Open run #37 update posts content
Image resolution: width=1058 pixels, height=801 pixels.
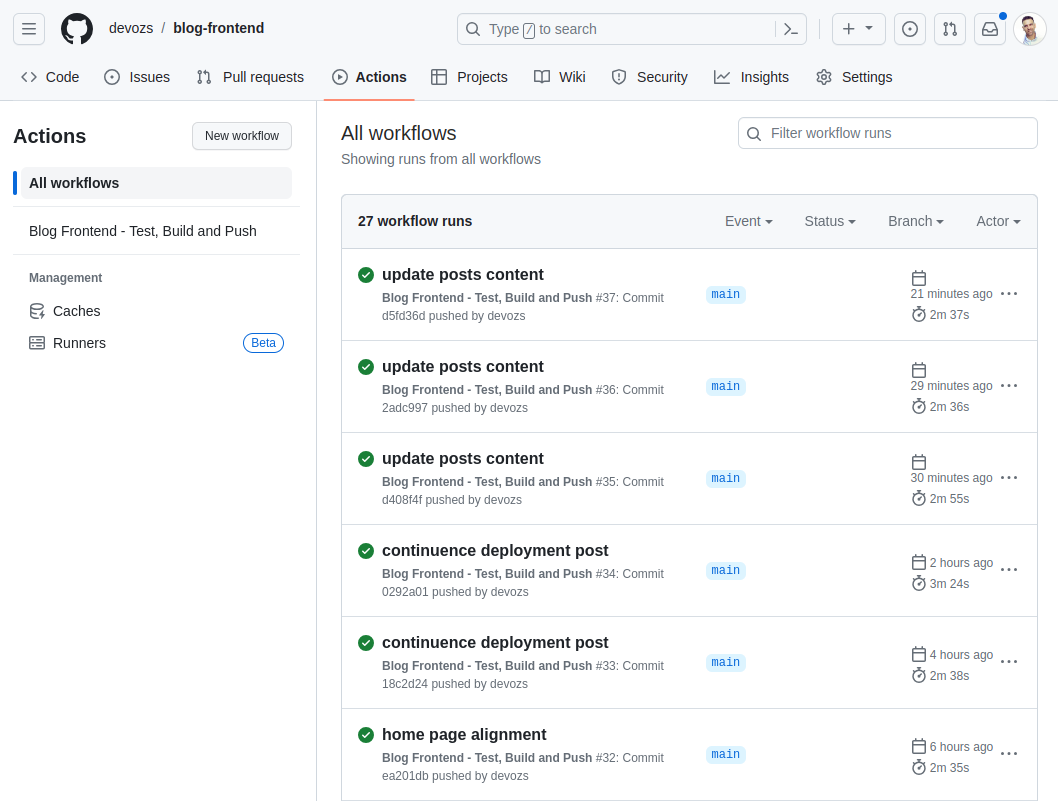coord(462,275)
